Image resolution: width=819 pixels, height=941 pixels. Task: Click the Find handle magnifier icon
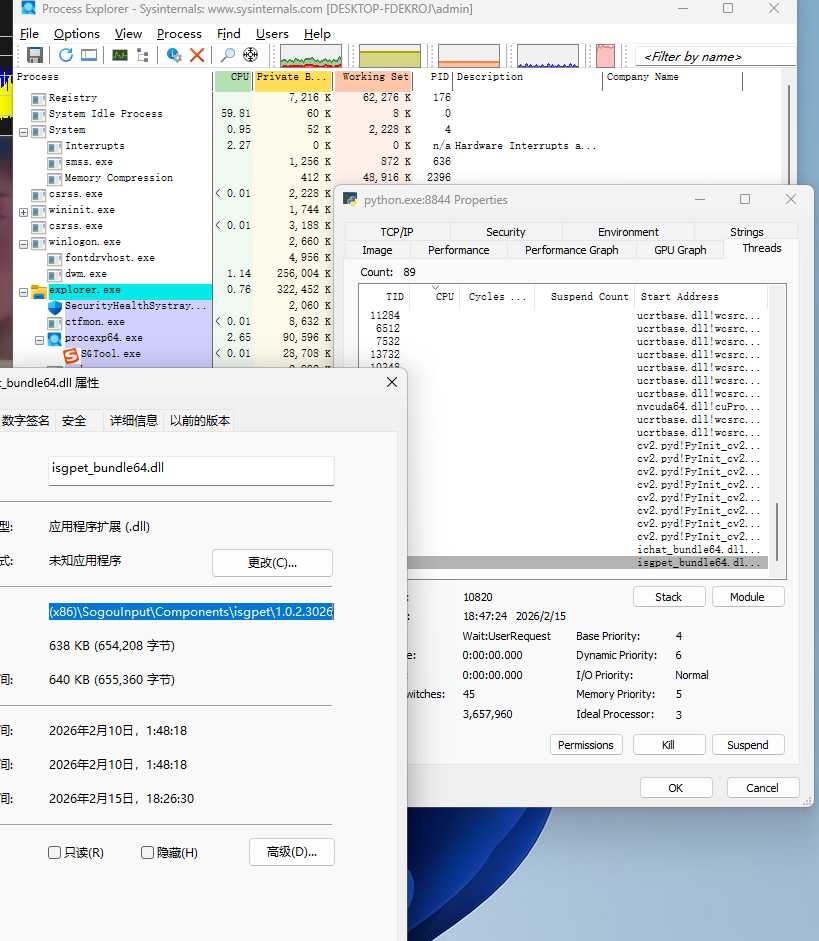228,55
